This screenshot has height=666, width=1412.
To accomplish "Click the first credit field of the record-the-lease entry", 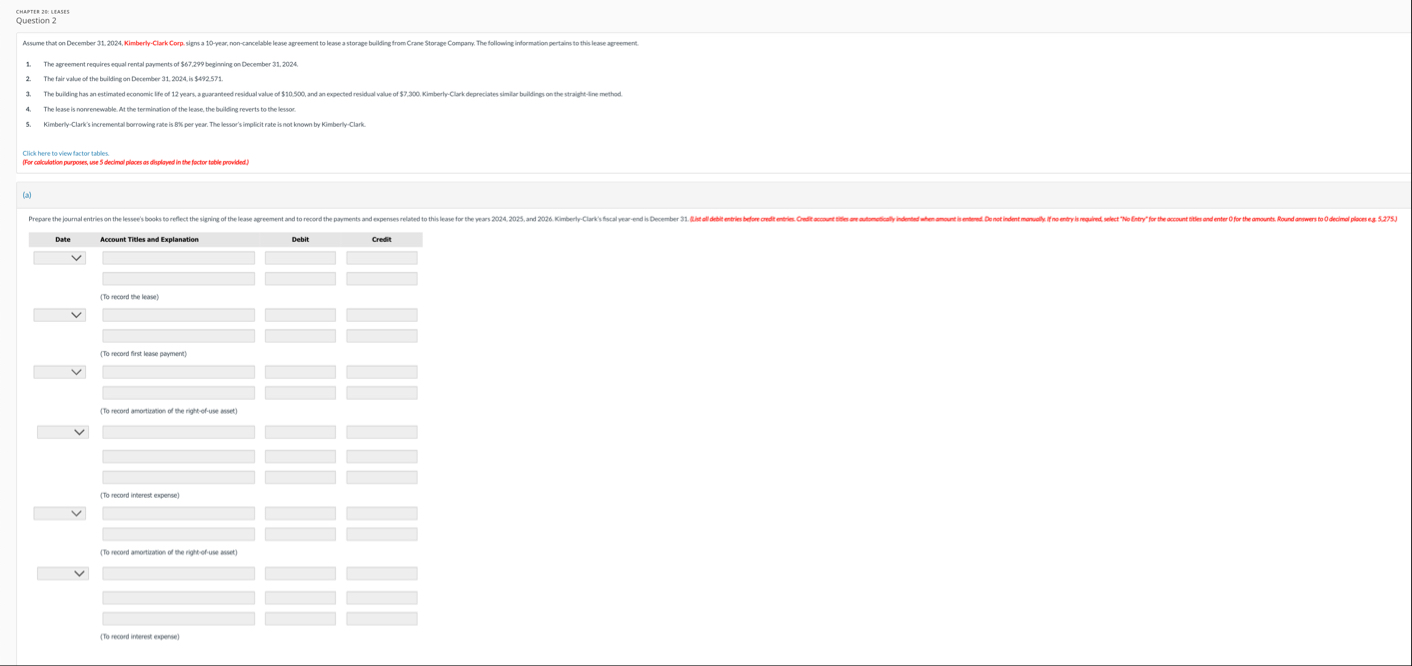I will 382,258.
